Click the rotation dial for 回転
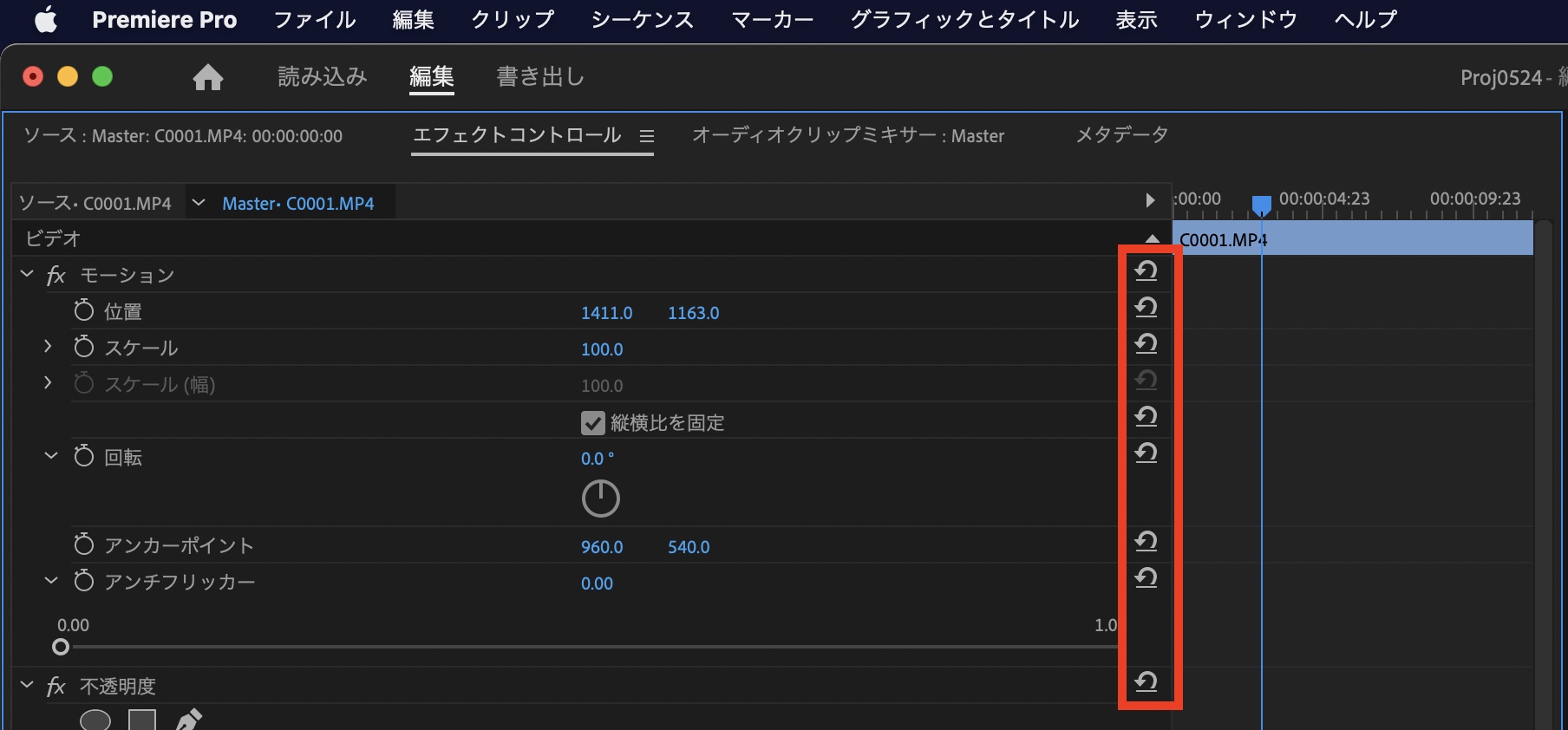Screen dimensions: 1568x730 coord(600,499)
